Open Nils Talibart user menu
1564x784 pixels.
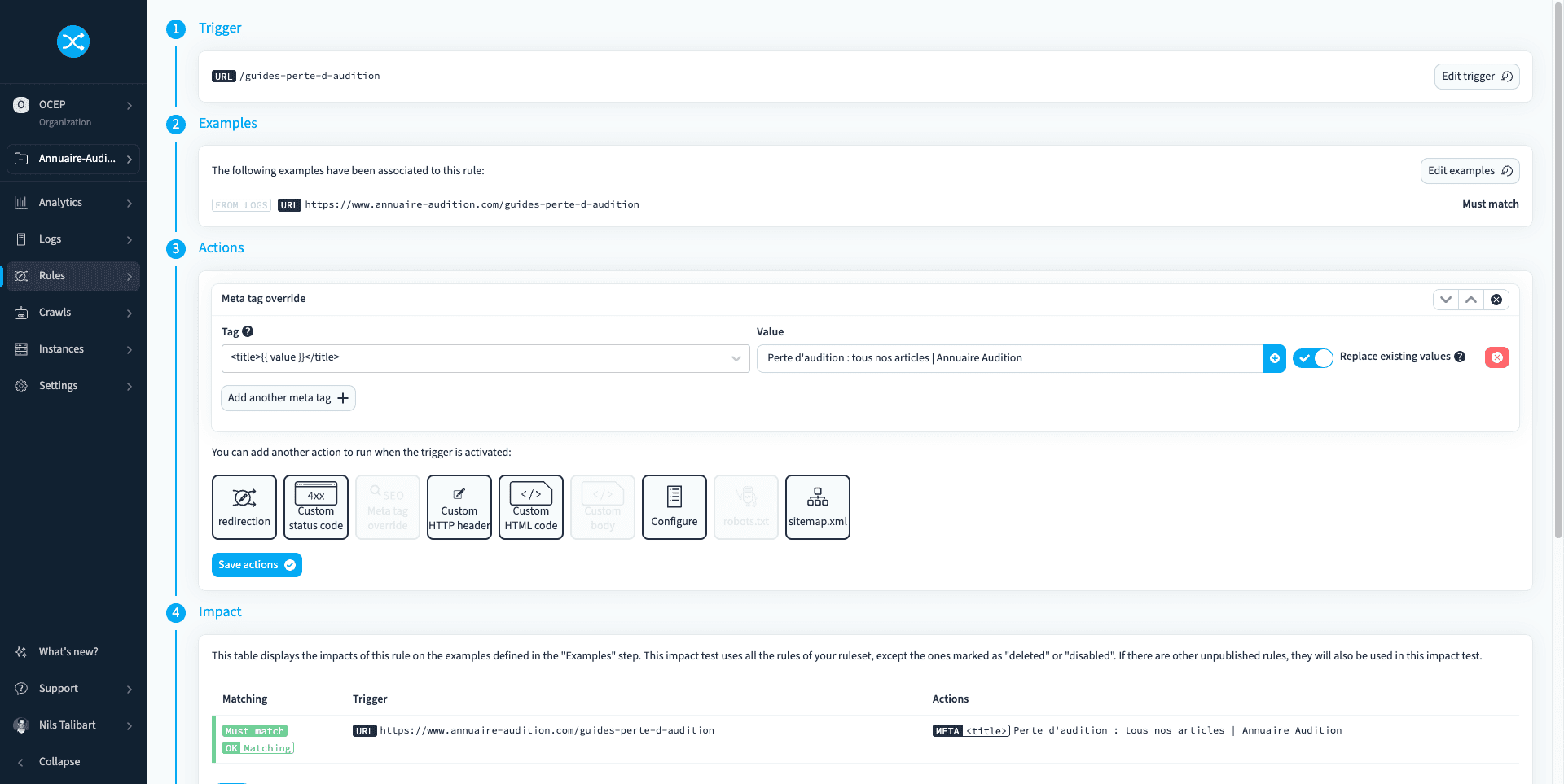(x=73, y=725)
